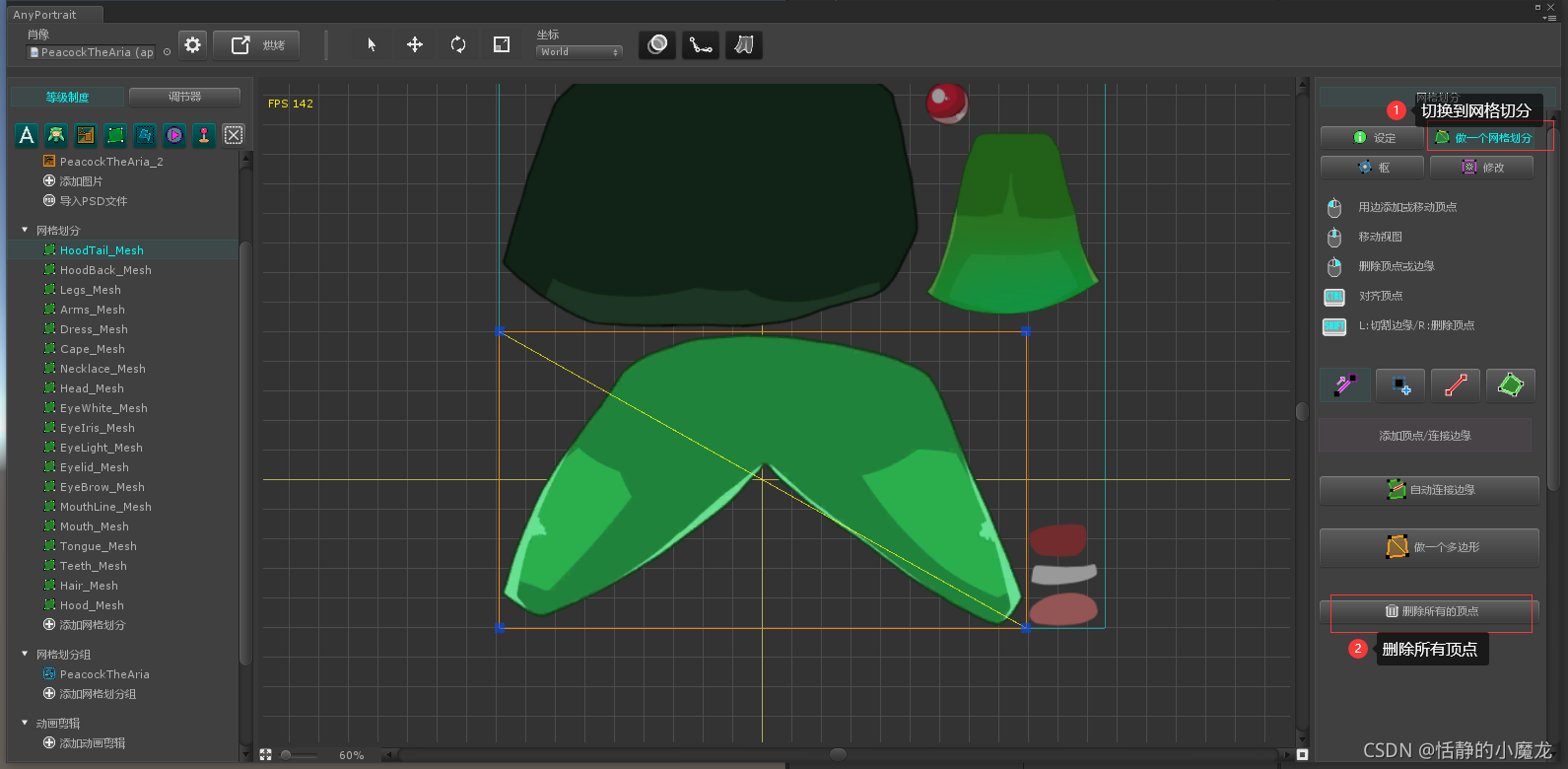Toggle the onion skin overlapping-circles icon

pyautogui.click(x=657, y=44)
